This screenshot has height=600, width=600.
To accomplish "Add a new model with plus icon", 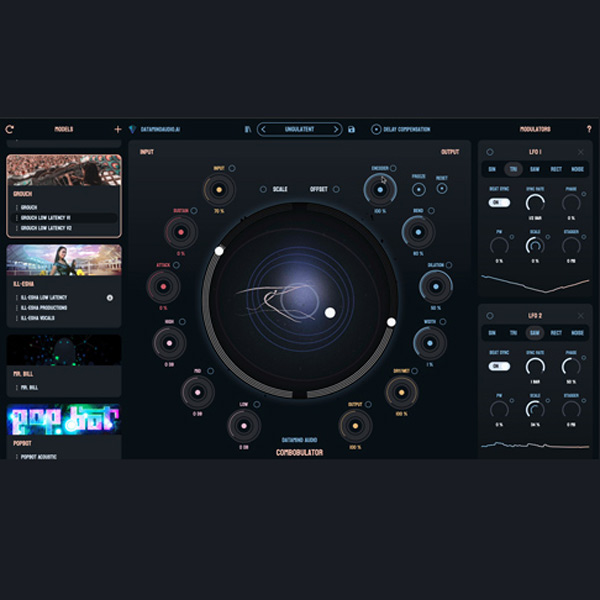I will point(117,129).
